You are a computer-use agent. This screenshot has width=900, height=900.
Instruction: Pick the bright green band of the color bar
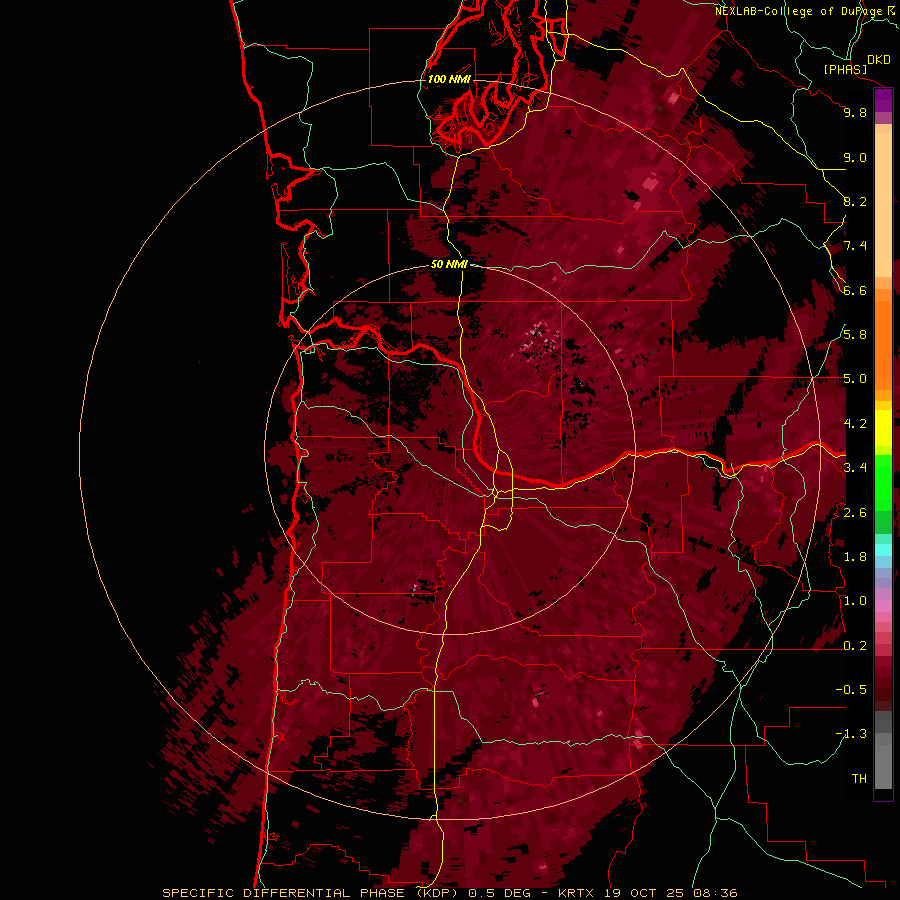pos(883,482)
